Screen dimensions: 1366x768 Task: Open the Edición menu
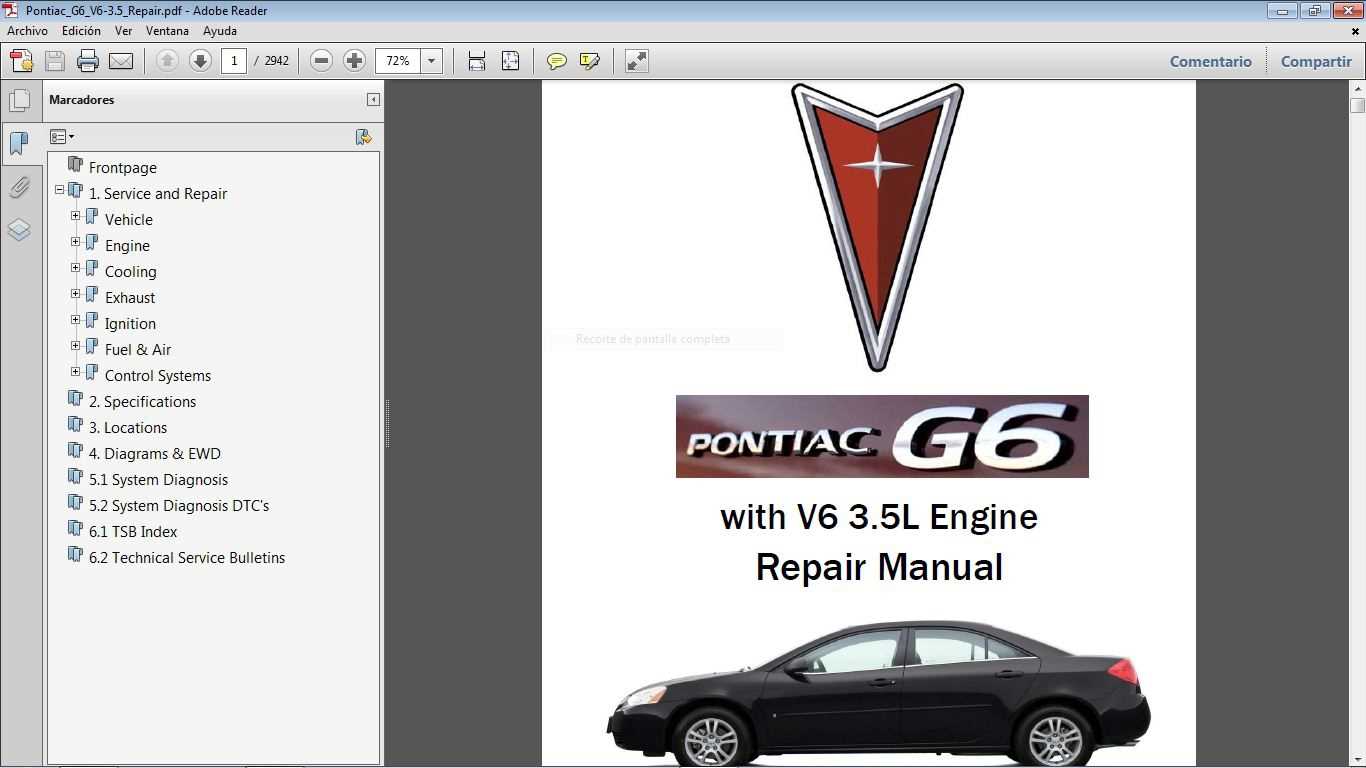81,31
